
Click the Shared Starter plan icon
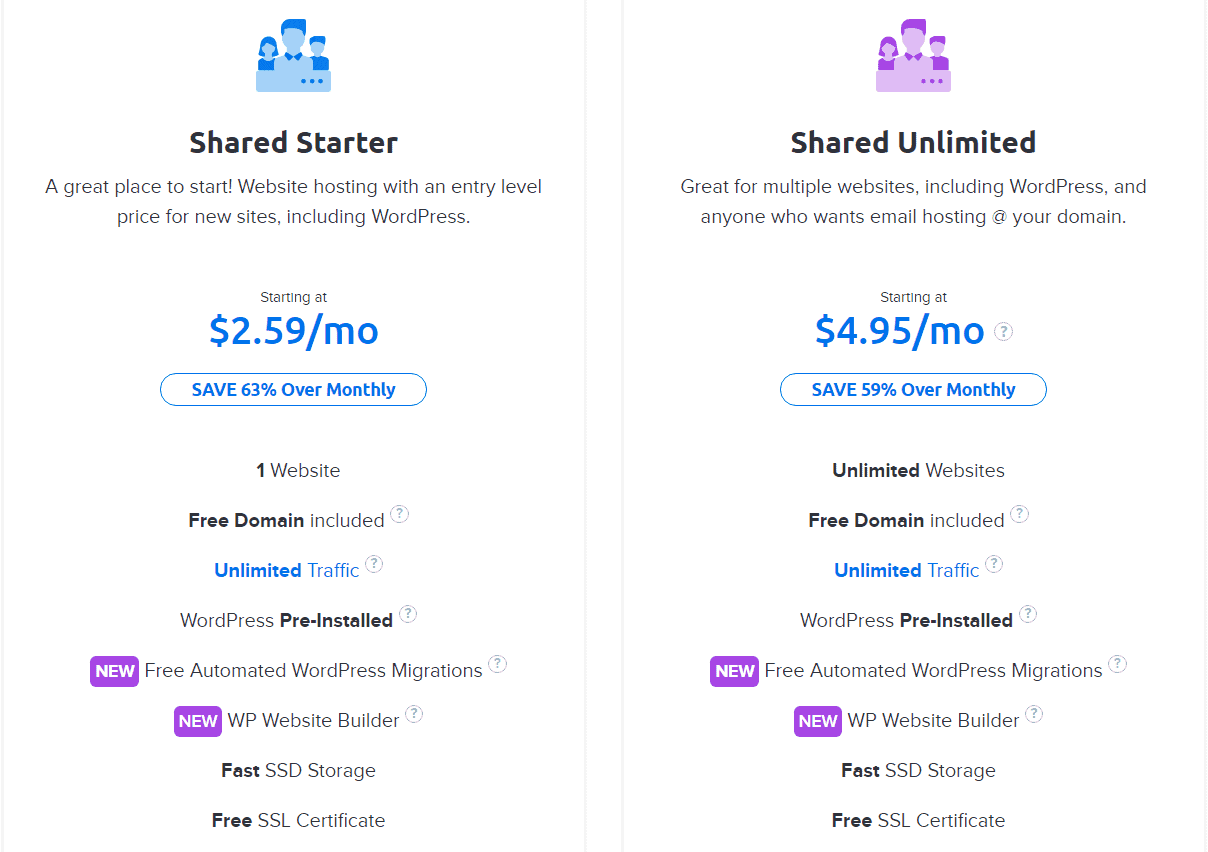pyautogui.click(x=293, y=55)
